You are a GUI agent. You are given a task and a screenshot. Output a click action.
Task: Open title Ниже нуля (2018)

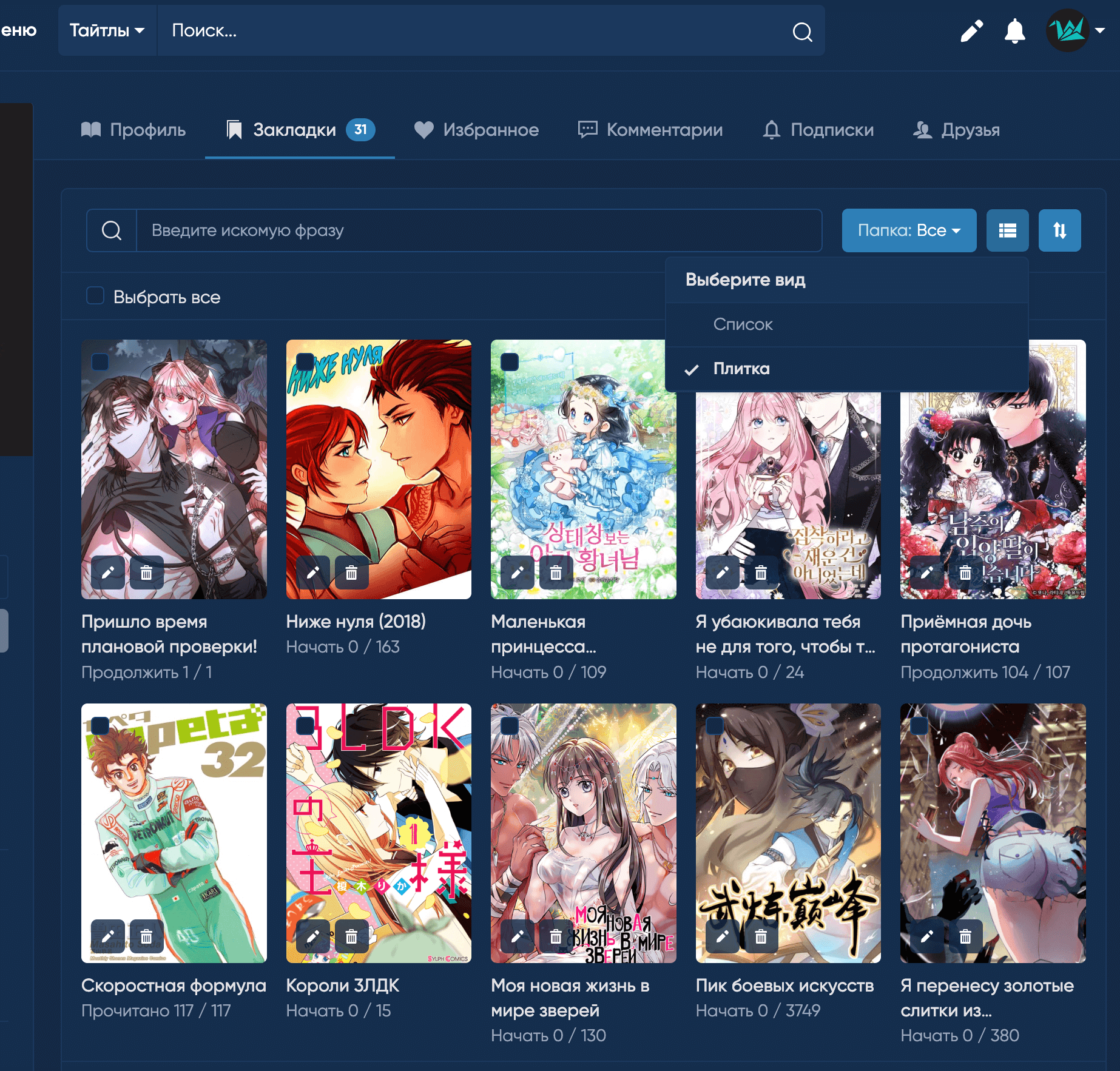coord(356,622)
